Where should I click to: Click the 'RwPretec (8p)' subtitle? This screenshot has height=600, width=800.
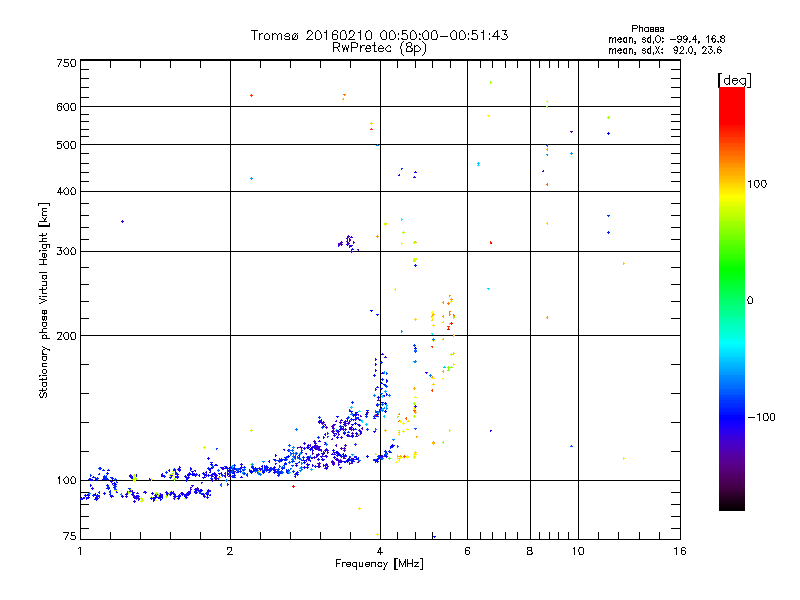379,48
